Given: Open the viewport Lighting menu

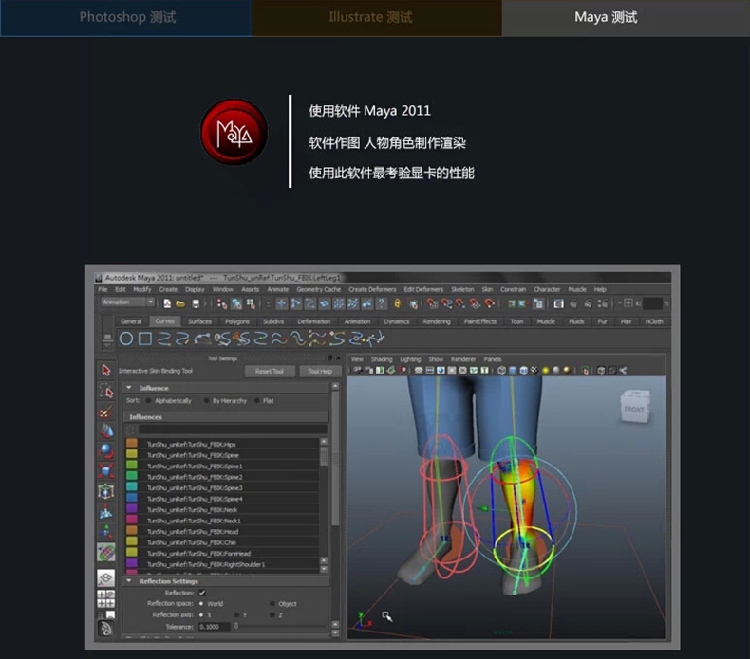Looking at the screenshot, I should coord(410,359).
